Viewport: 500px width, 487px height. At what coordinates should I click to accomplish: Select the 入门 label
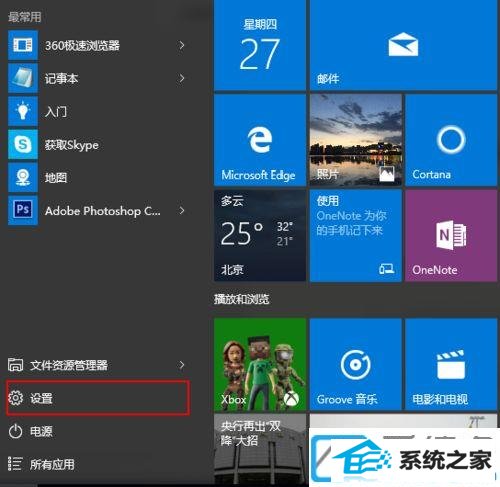click(x=56, y=111)
